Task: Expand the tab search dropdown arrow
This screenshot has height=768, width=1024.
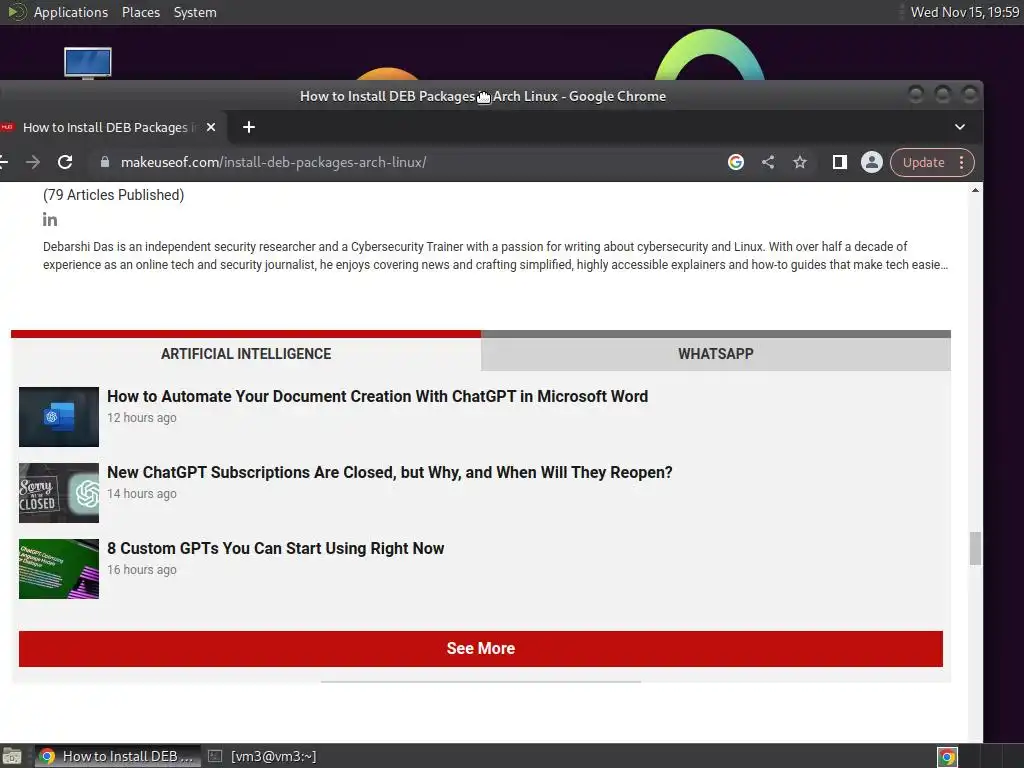Action: [x=960, y=127]
